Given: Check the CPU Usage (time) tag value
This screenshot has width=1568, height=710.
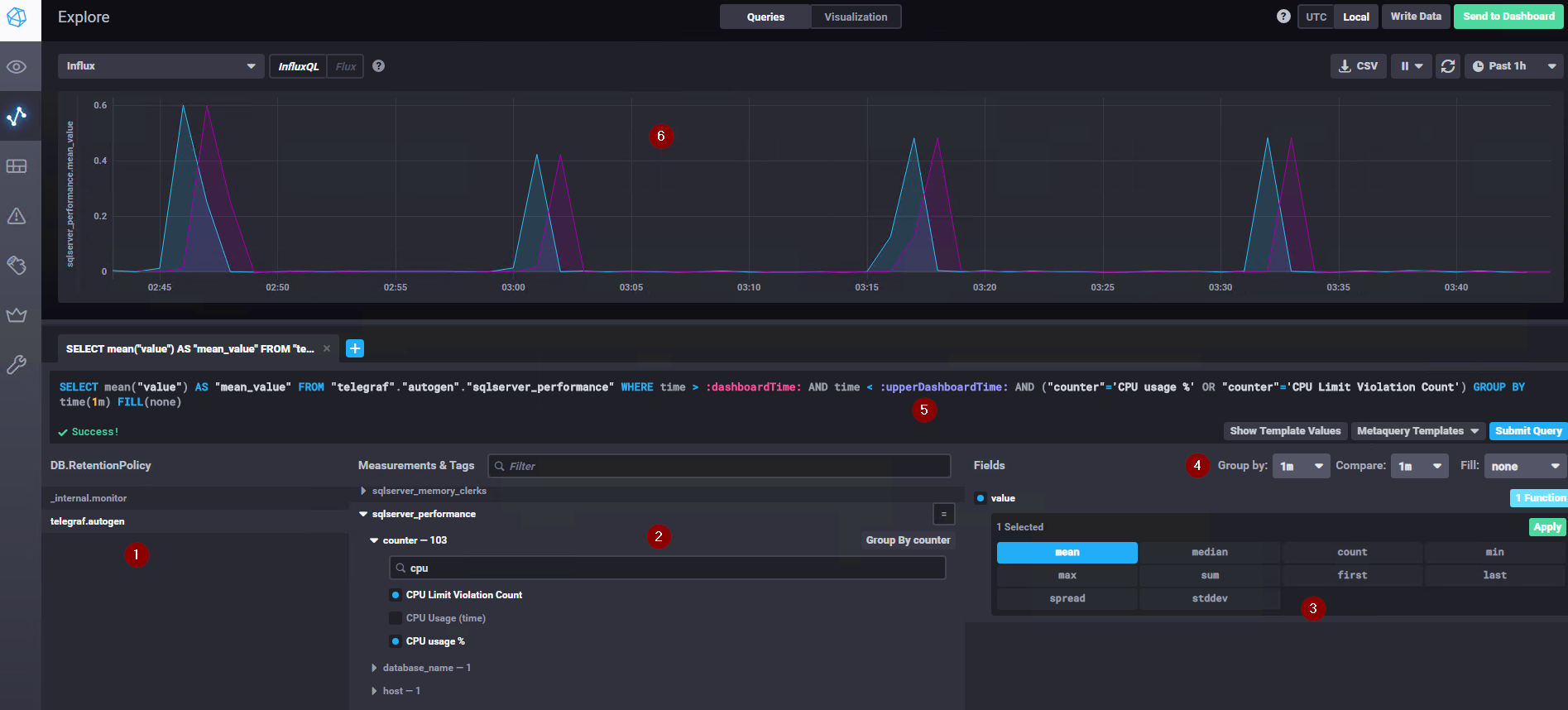Looking at the screenshot, I should click(x=396, y=618).
